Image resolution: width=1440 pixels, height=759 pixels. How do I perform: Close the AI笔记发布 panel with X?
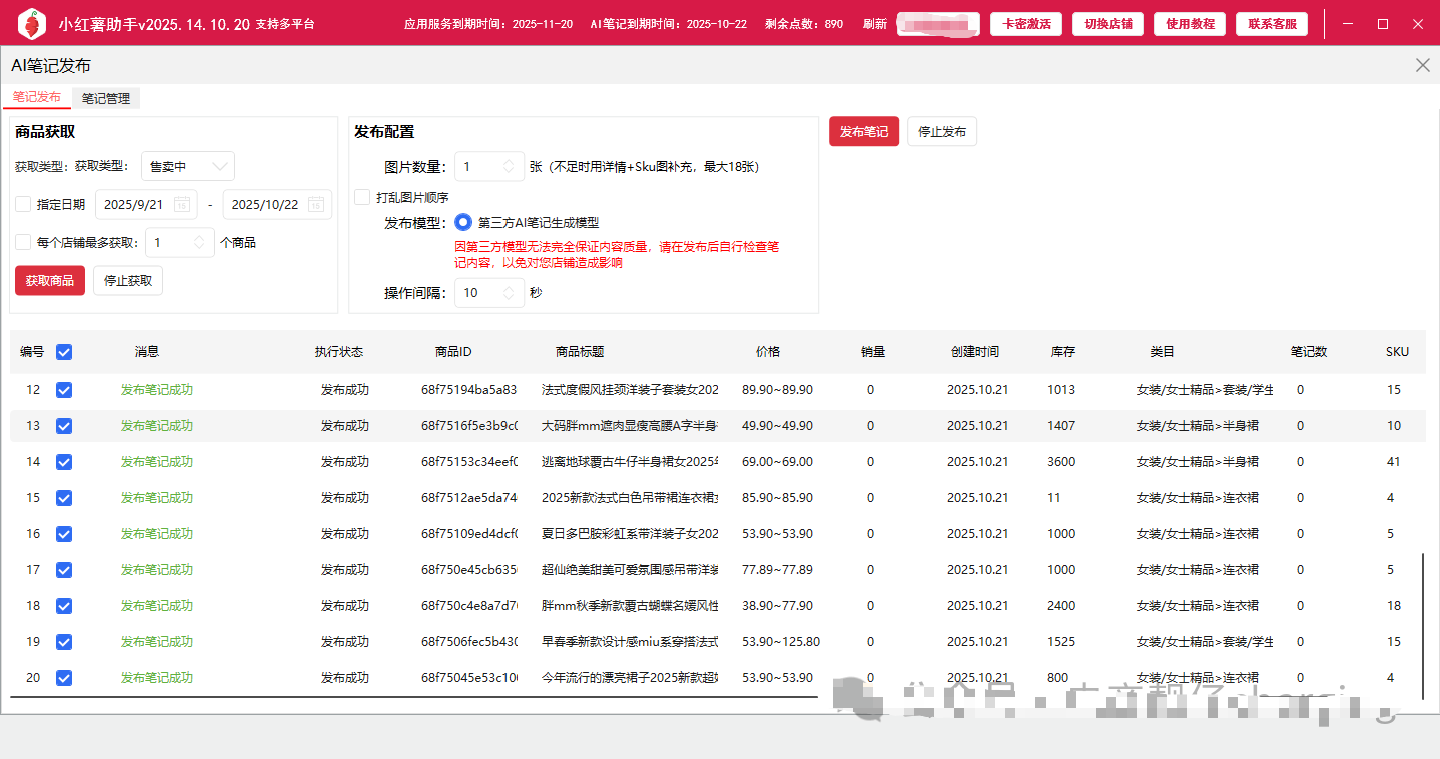click(x=1422, y=65)
